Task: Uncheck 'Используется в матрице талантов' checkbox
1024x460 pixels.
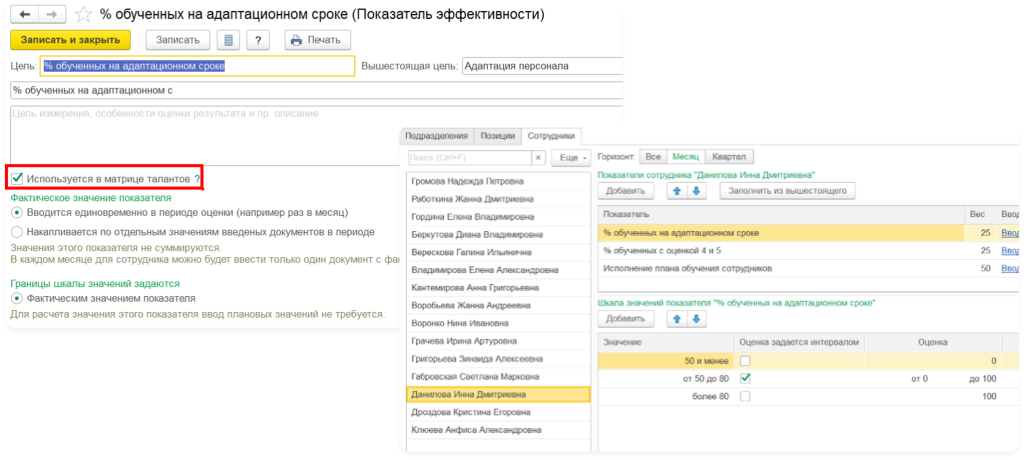Action: [x=17, y=179]
